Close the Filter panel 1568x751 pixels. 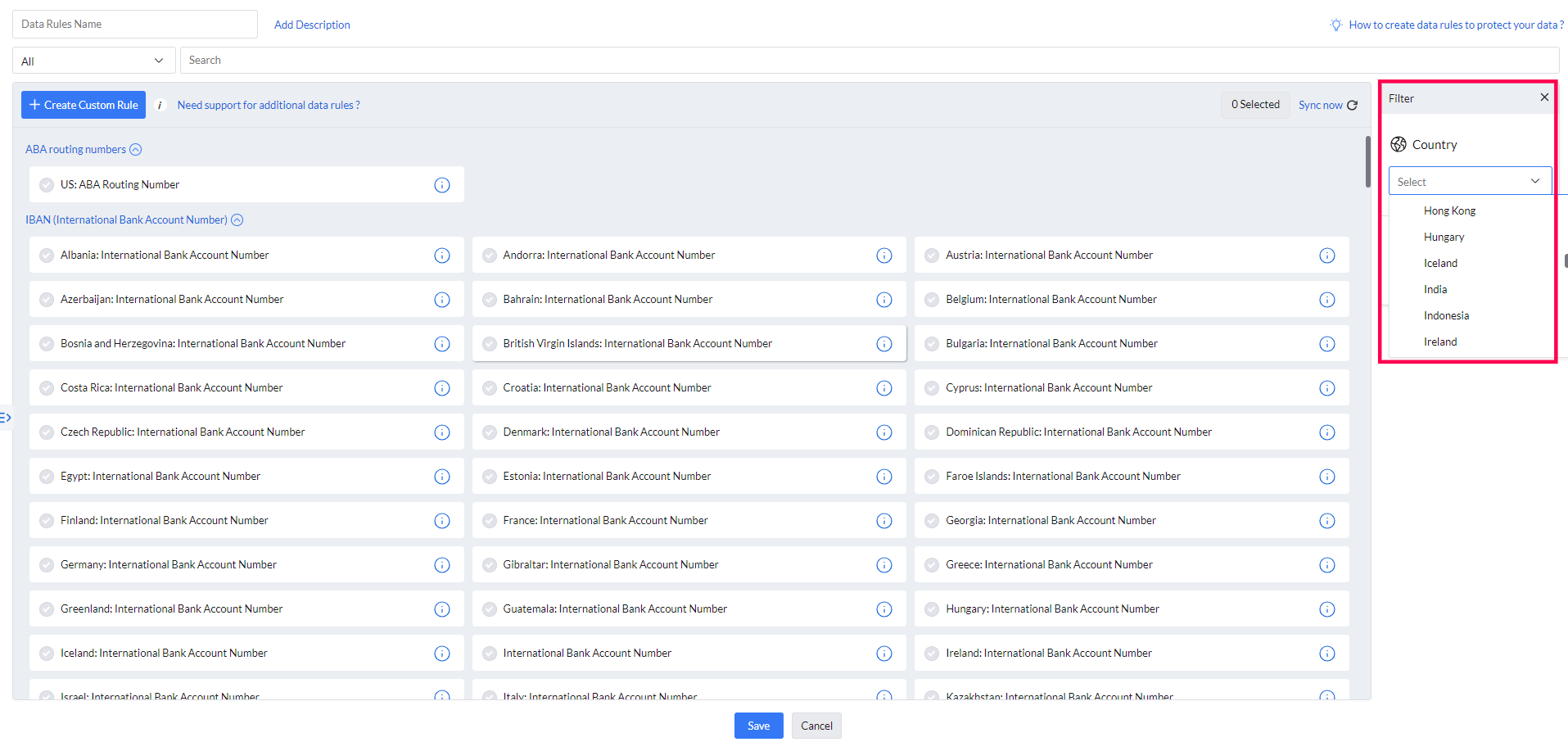[x=1544, y=97]
